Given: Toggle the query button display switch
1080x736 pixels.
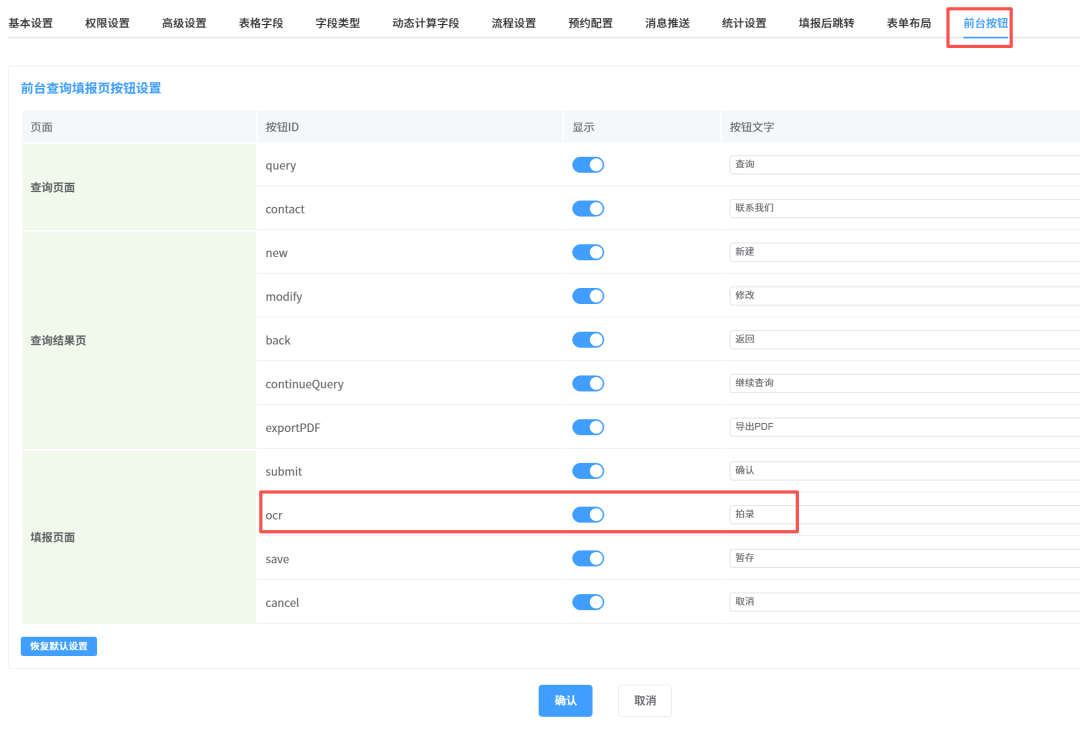Looking at the screenshot, I should pos(588,165).
